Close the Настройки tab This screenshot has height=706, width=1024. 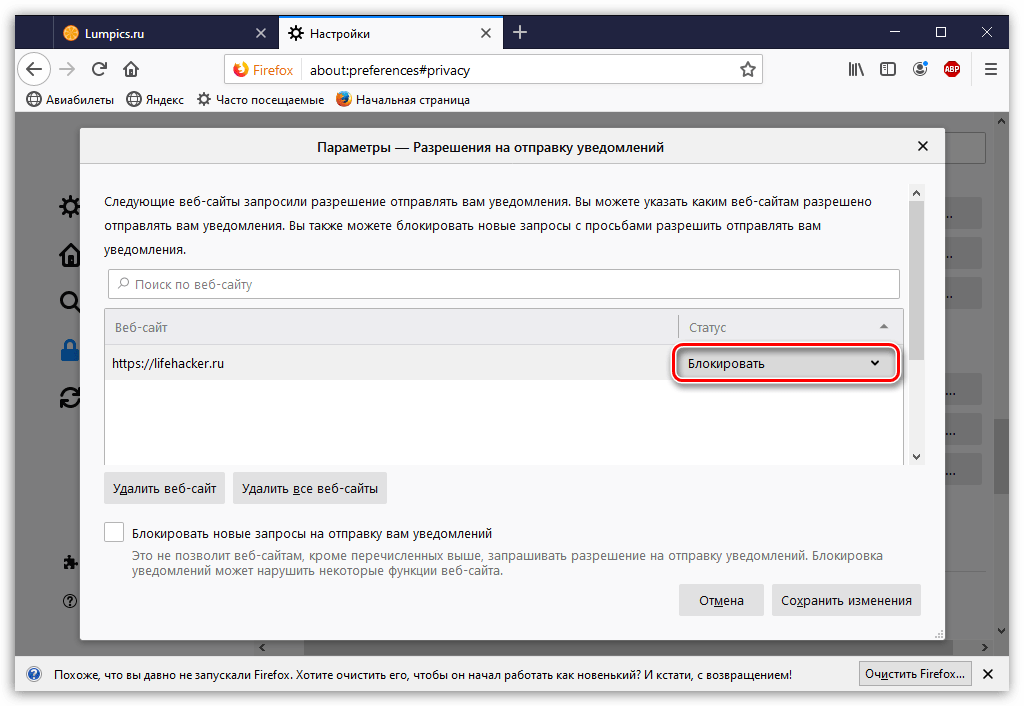pyautogui.click(x=486, y=33)
